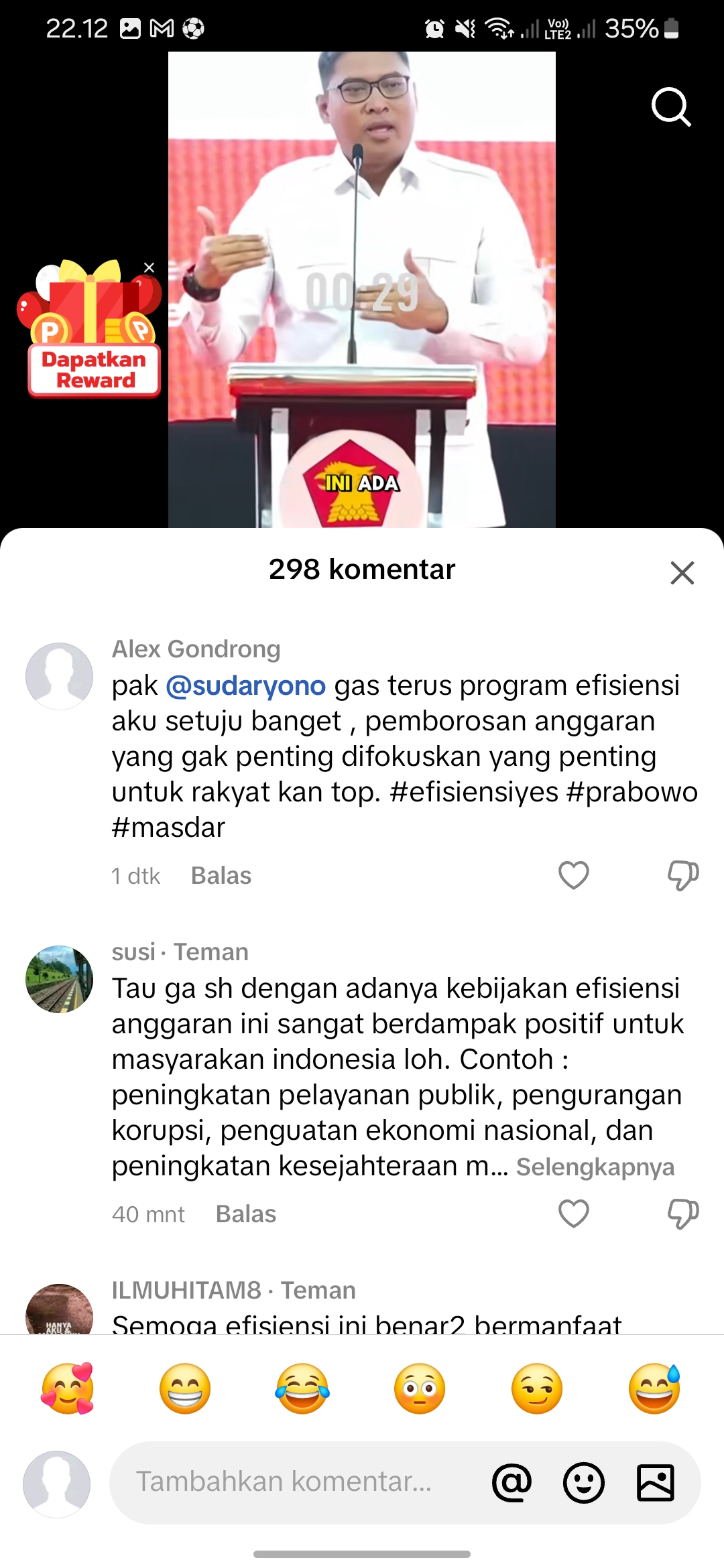Insert the flushed face emoji

click(x=420, y=1388)
